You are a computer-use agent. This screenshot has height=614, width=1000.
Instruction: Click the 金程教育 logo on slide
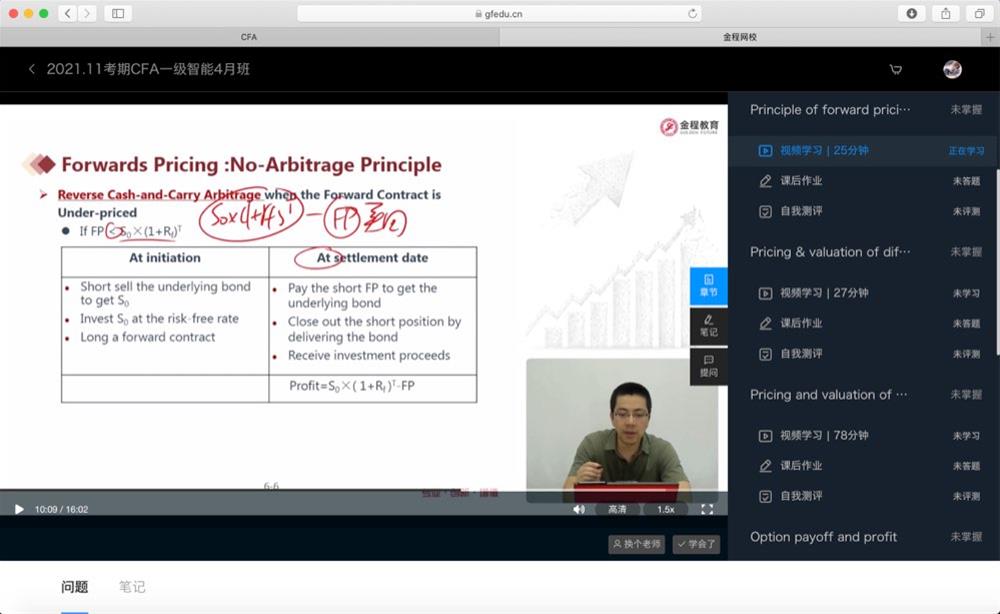click(x=689, y=126)
